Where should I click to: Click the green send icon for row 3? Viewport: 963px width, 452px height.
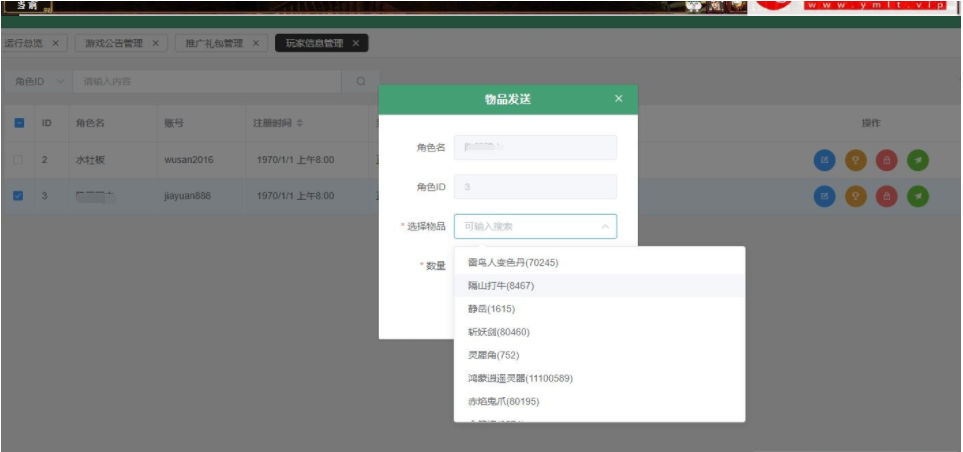pos(918,197)
